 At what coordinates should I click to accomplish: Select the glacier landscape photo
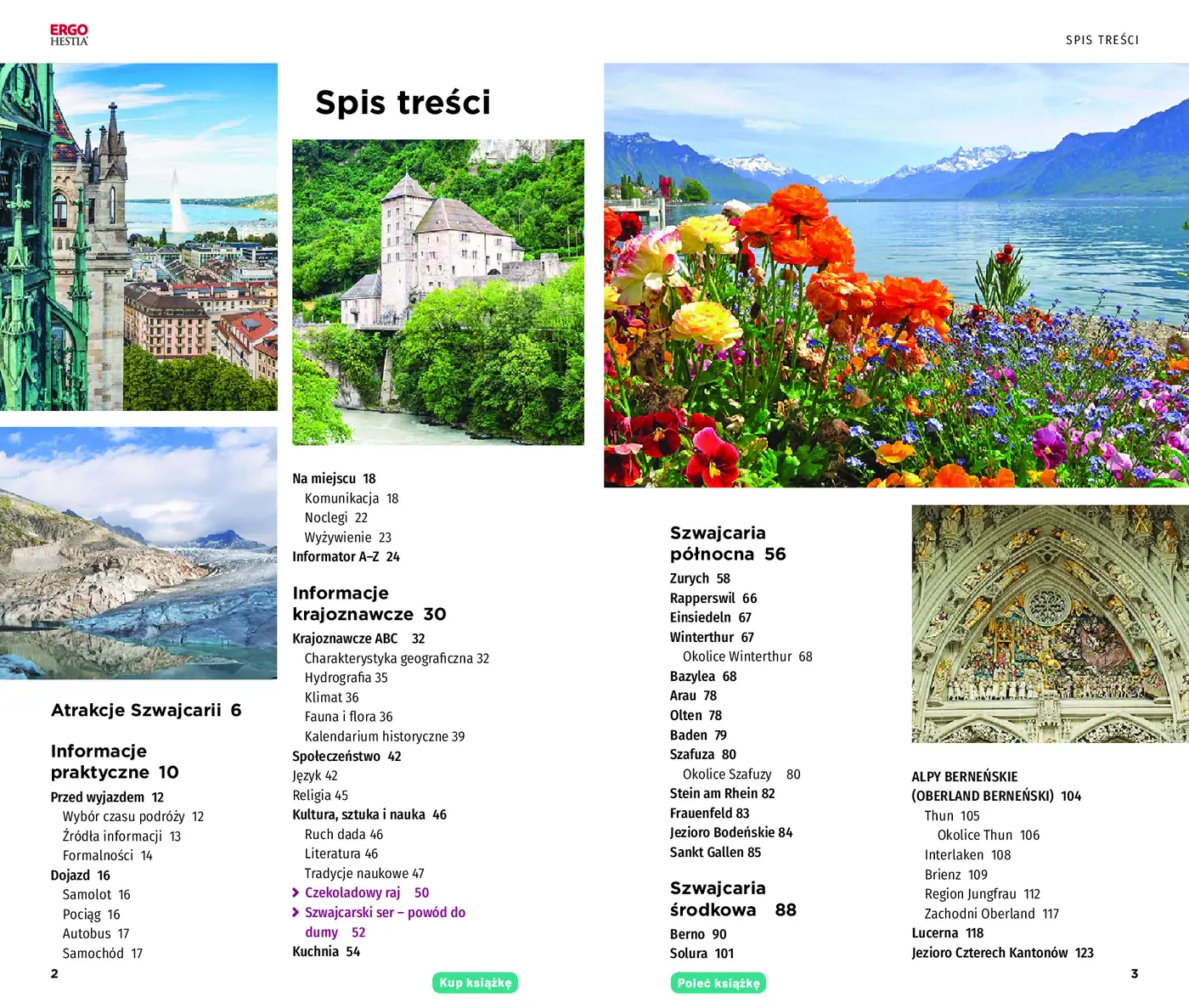[138, 553]
